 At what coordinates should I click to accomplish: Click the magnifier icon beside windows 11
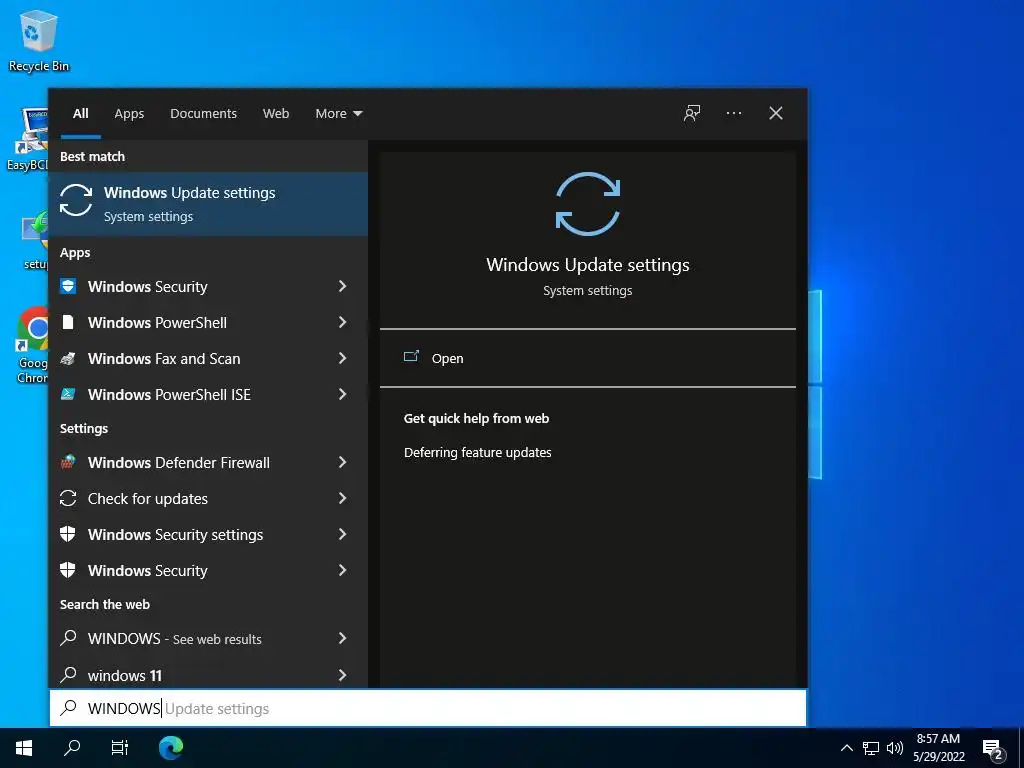pos(68,675)
